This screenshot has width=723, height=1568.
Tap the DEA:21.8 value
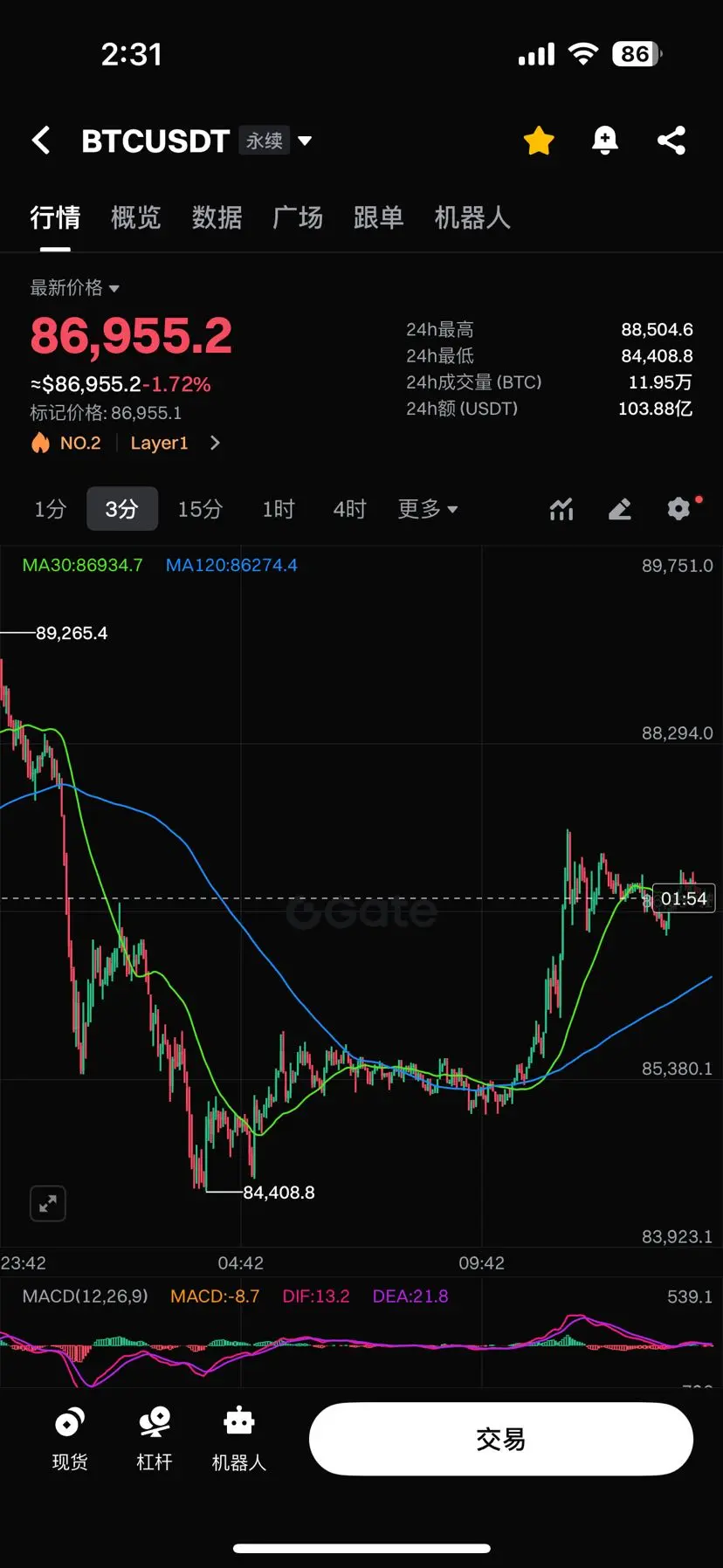click(410, 1296)
